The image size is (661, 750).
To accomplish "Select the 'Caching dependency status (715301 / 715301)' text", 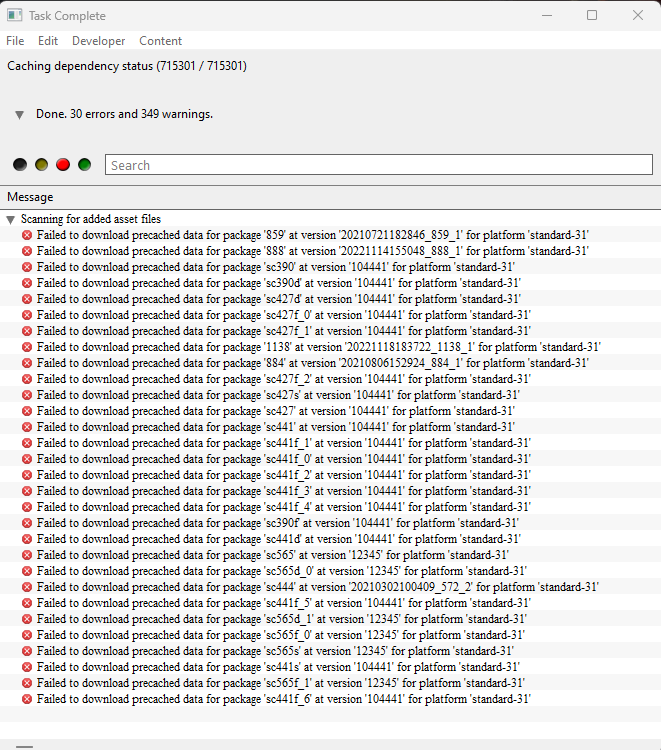I will coord(127,66).
